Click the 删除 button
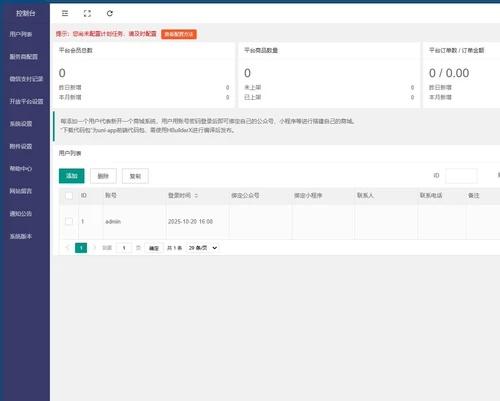Image resolution: width=500 pixels, height=401 pixels. 103,176
